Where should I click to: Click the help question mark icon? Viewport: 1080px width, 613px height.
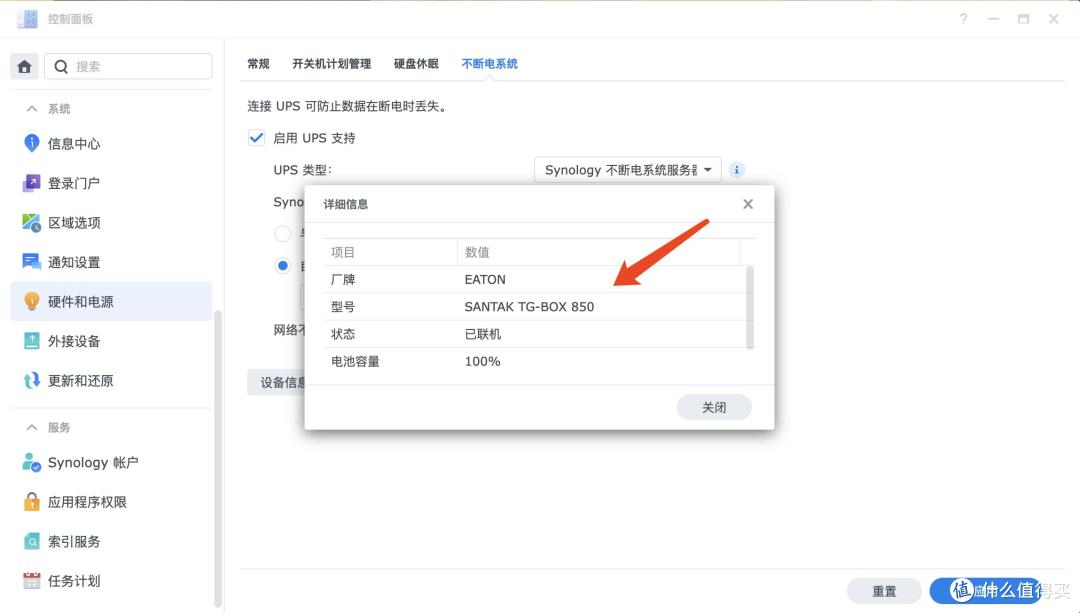963,19
